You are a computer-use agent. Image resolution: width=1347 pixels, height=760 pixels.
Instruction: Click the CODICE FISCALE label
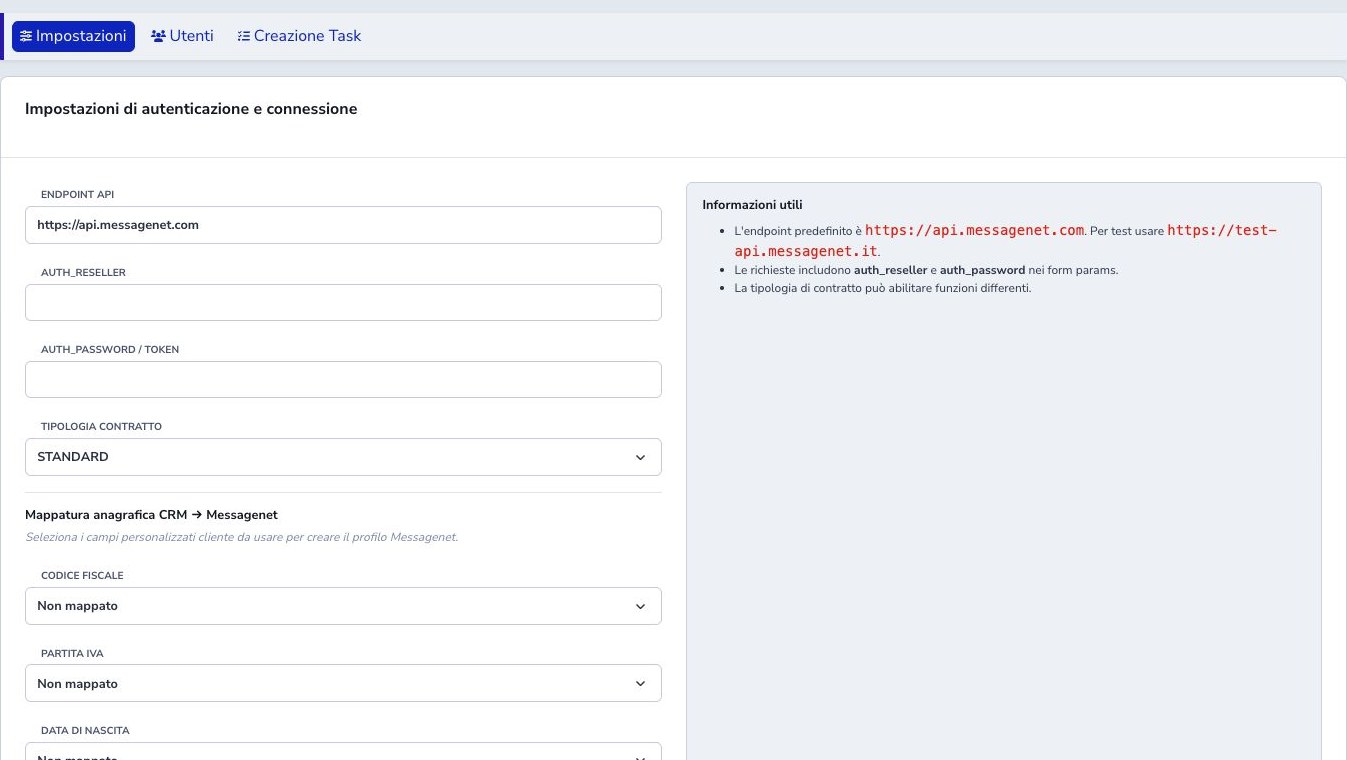pos(82,576)
